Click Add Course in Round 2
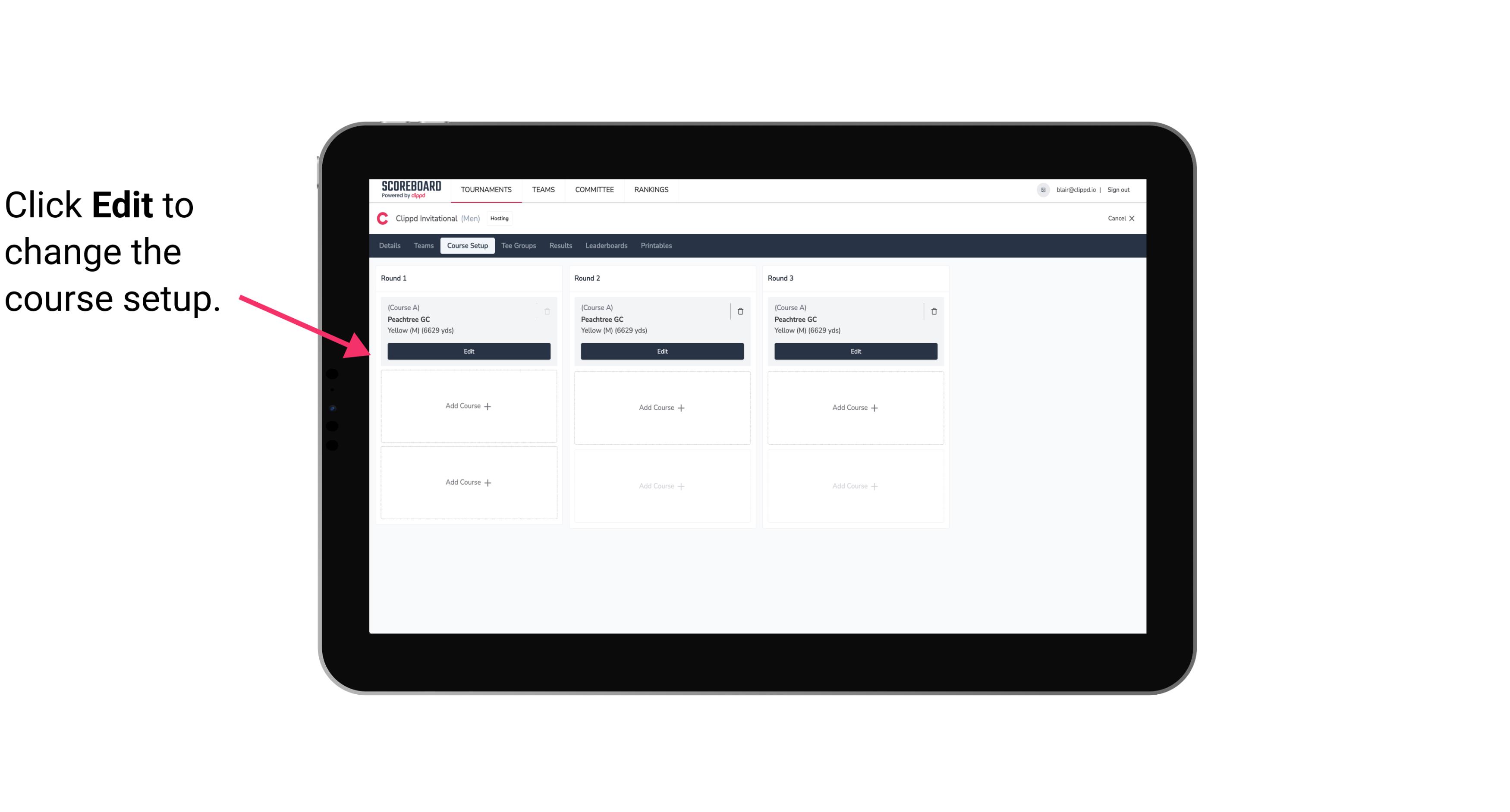This screenshot has height=812, width=1510. pyautogui.click(x=661, y=407)
